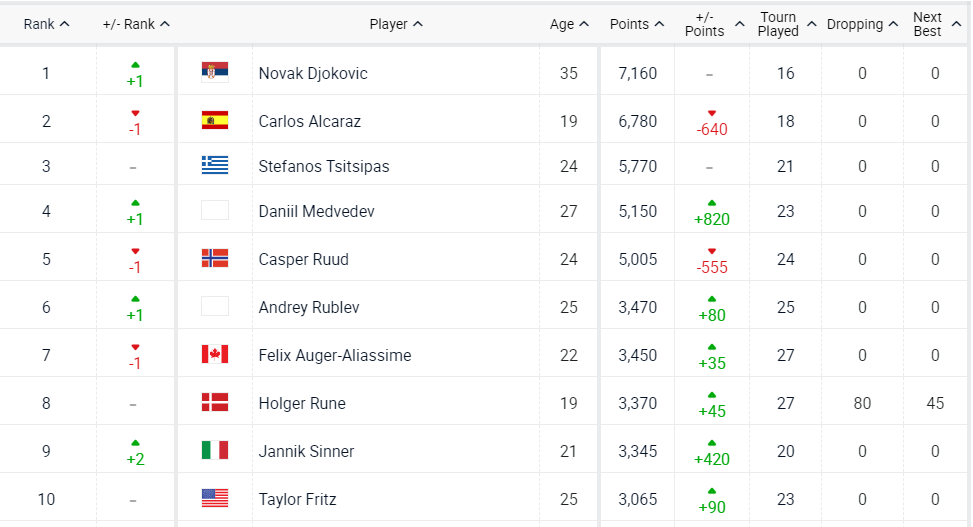Viewport: 973px width, 527px height.
Task: Click the Serbian flag icon beside Djokovic
Action: click(x=214, y=72)
